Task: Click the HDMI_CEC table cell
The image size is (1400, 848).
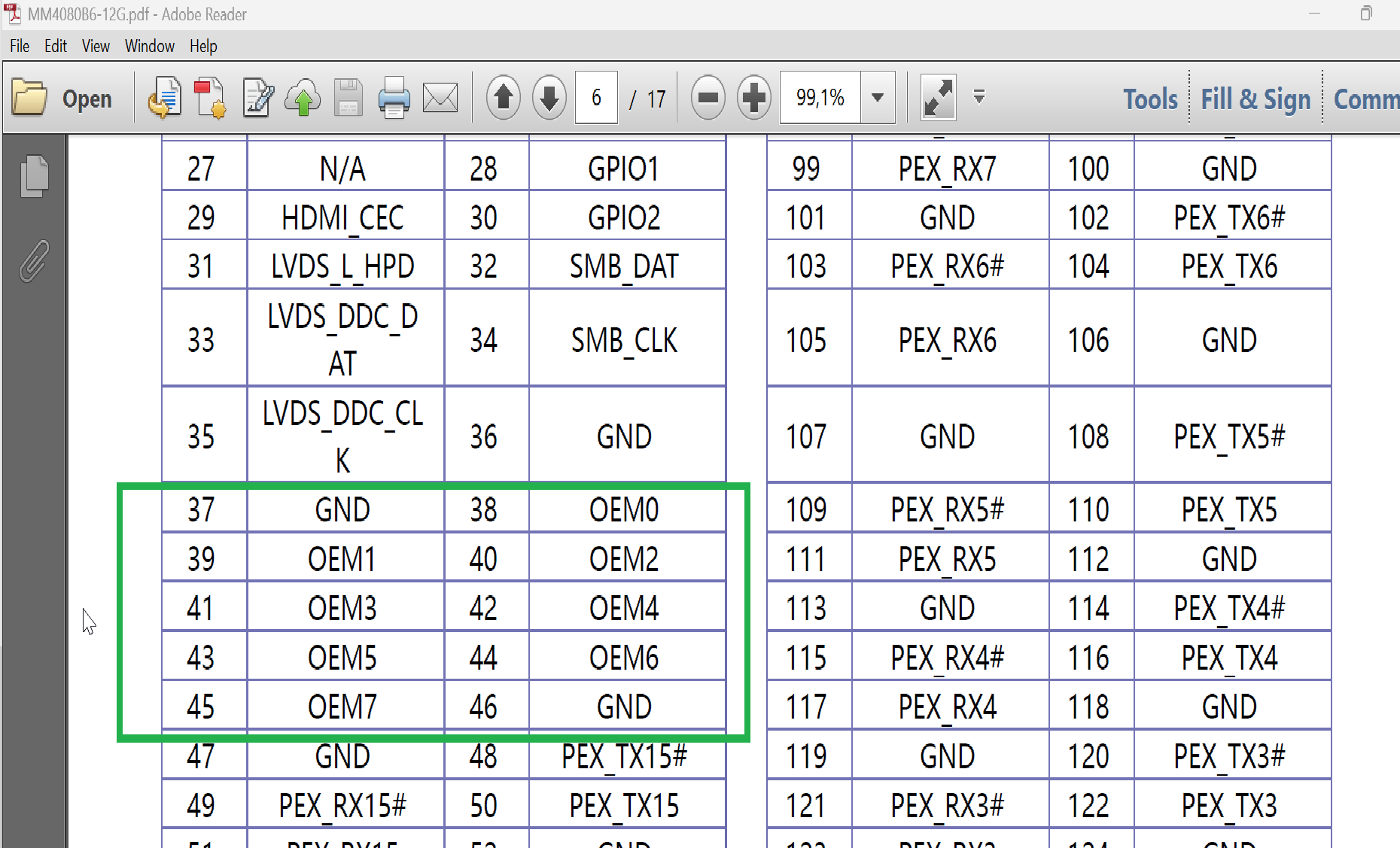Action: pos(345,215)
